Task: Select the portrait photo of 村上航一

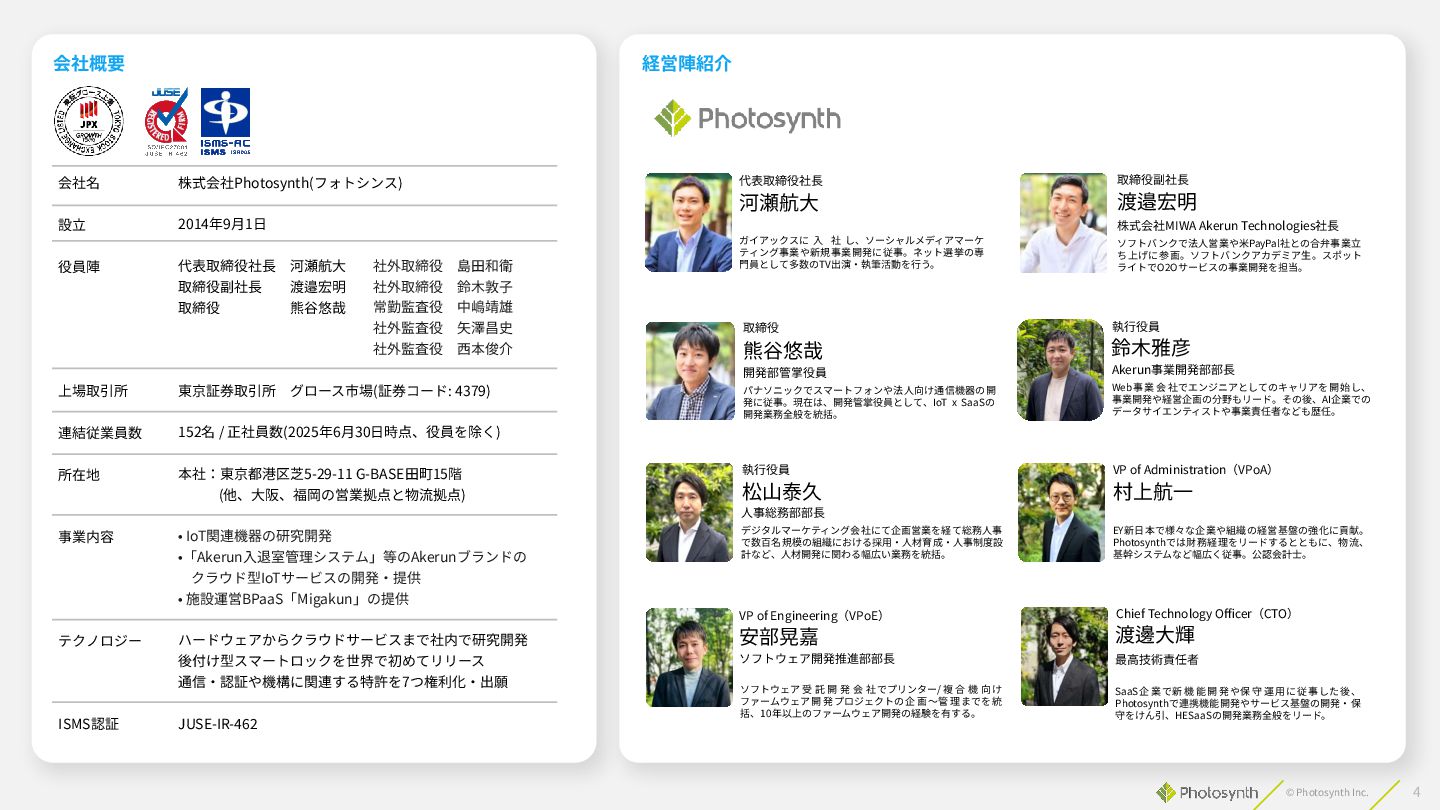Action: (1061, 512)
